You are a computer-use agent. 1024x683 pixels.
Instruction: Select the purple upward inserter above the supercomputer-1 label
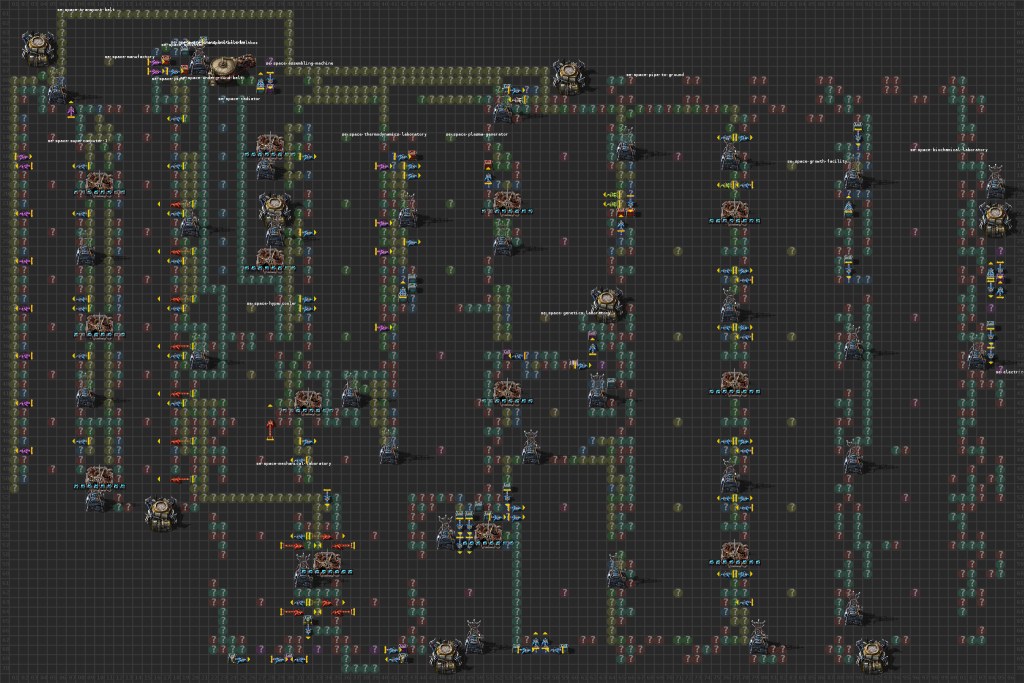click(71, 110)
